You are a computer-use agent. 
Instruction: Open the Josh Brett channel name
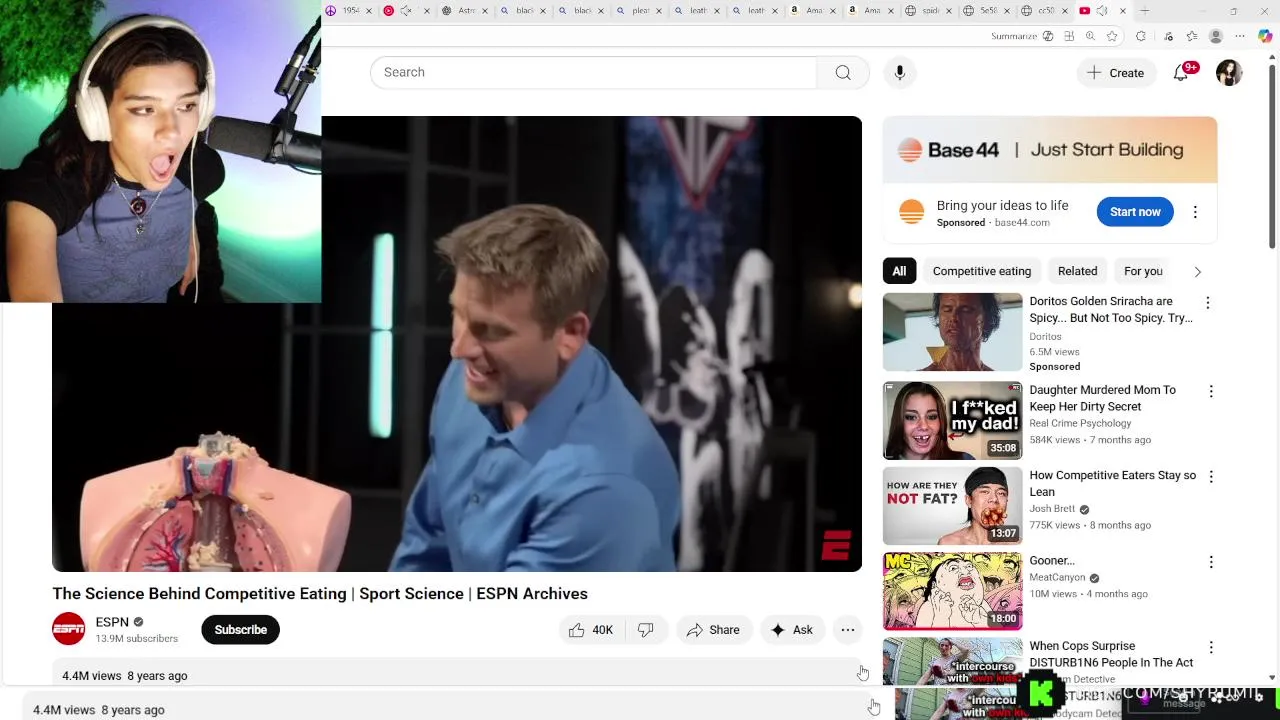(x=1052, y=509)
